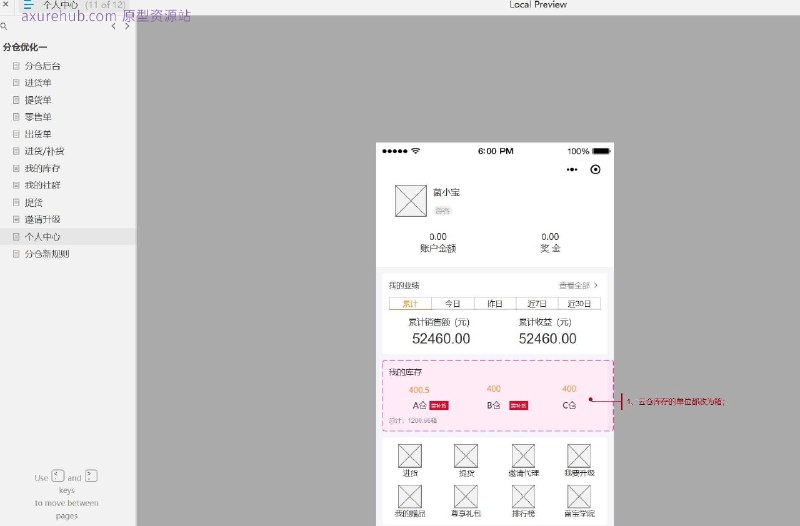Click the 邀请代理 placeholder icon
The image size is (800, 526).
click(x=523, y=456)
